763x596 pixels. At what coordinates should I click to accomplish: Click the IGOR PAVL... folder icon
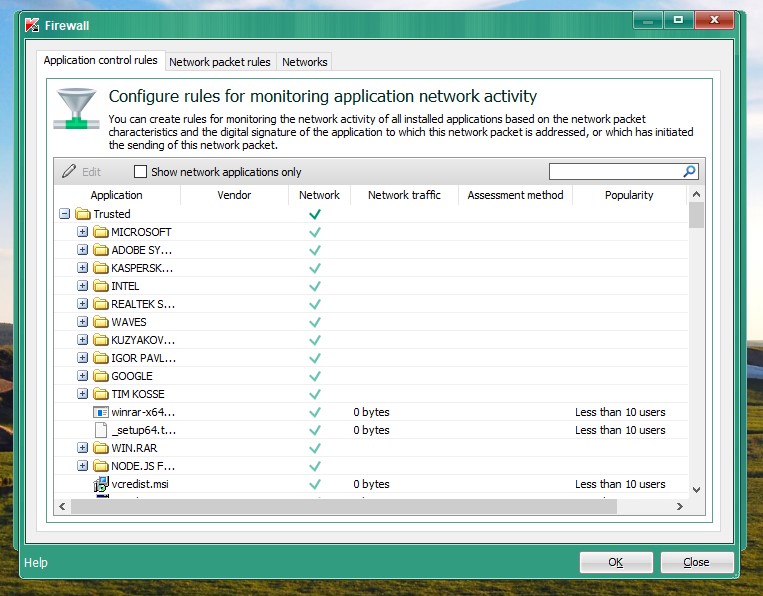101,358
